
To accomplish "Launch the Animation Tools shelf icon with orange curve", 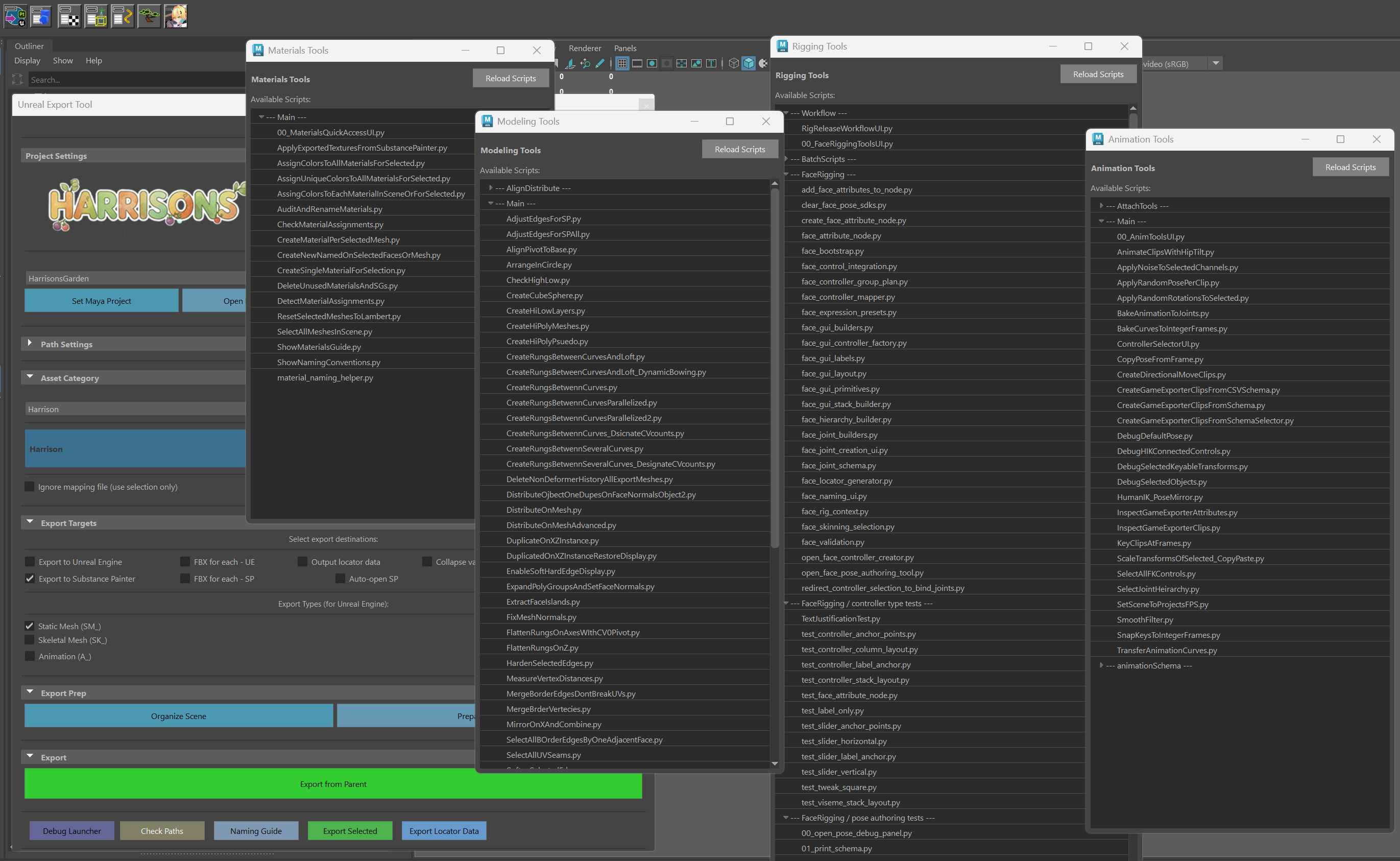I will [x=123, y=16].
